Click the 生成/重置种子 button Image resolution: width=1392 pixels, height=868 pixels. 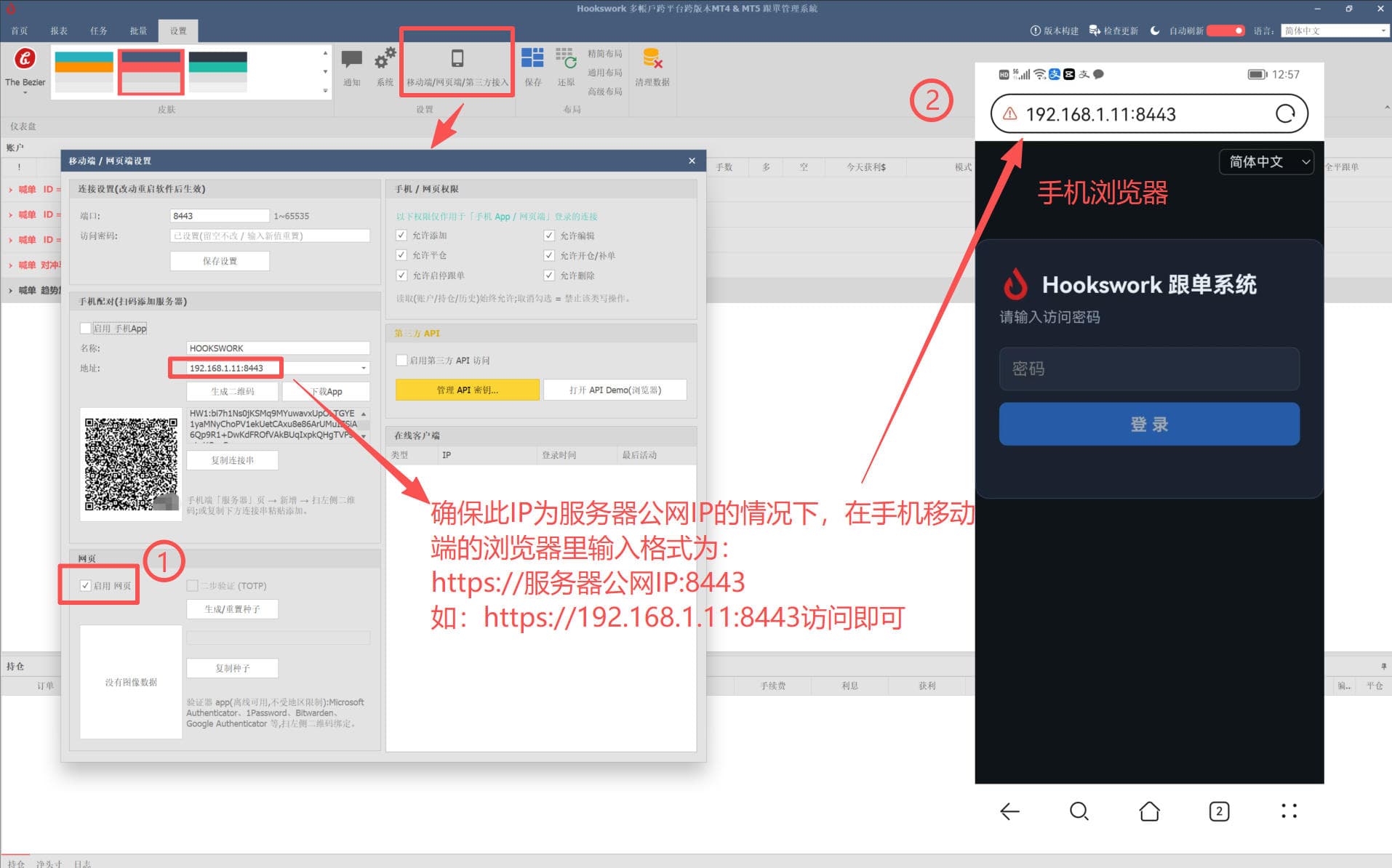point(233,609)
